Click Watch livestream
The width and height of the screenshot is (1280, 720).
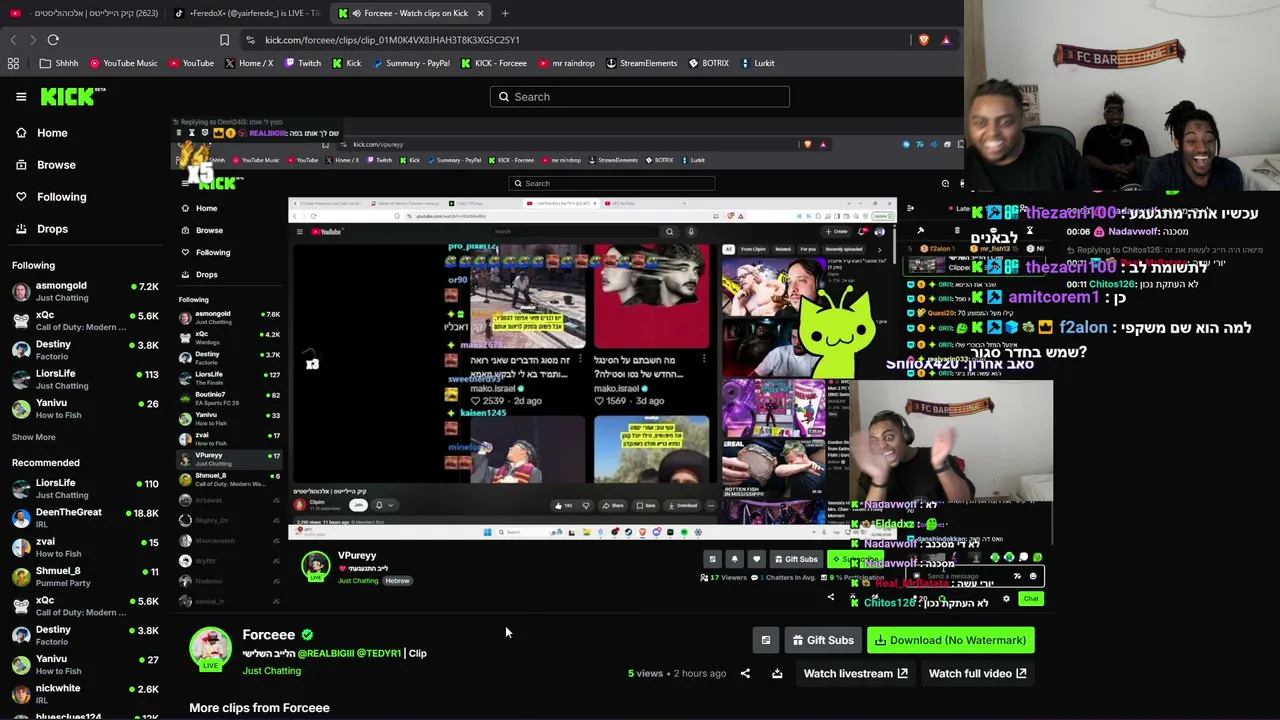[855, 674]
